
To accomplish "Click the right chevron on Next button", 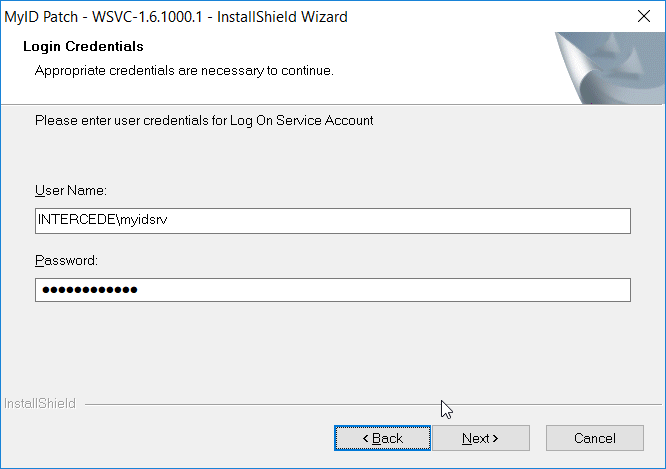I will [x=495, y=438].
